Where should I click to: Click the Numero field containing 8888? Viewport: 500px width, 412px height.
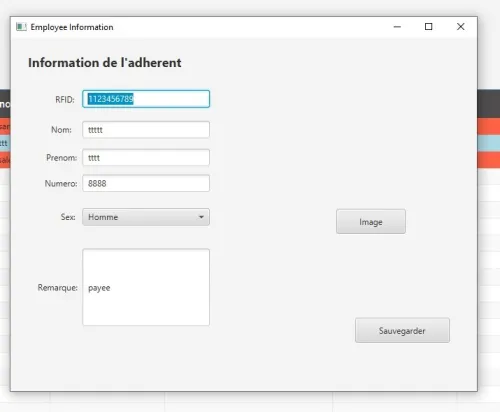tap(146, 183)
